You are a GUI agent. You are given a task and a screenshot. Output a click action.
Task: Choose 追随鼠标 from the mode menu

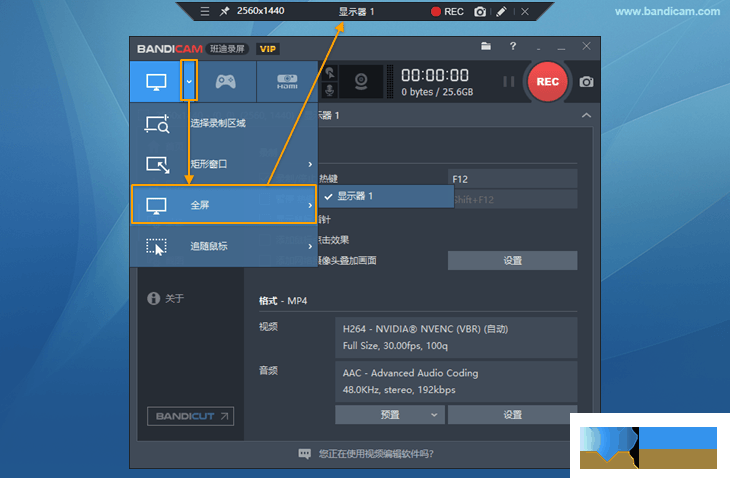click(224, 246)
